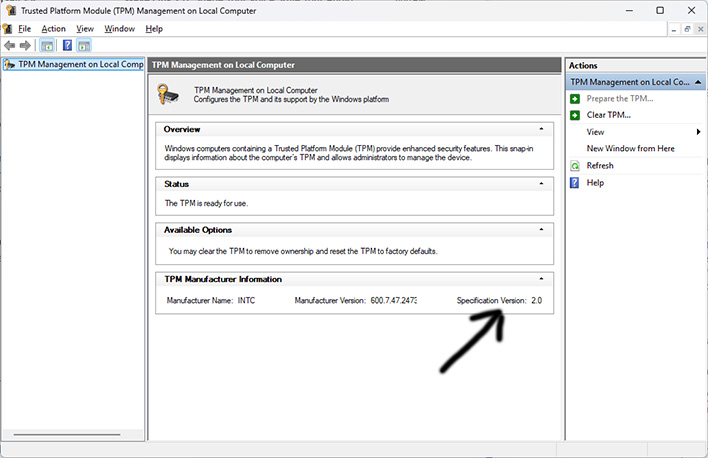The width and height of the screenshot is (708, 458).
Task: Restore the inner MDI child window
Action: pyautogui.click(x=687, y=29)
